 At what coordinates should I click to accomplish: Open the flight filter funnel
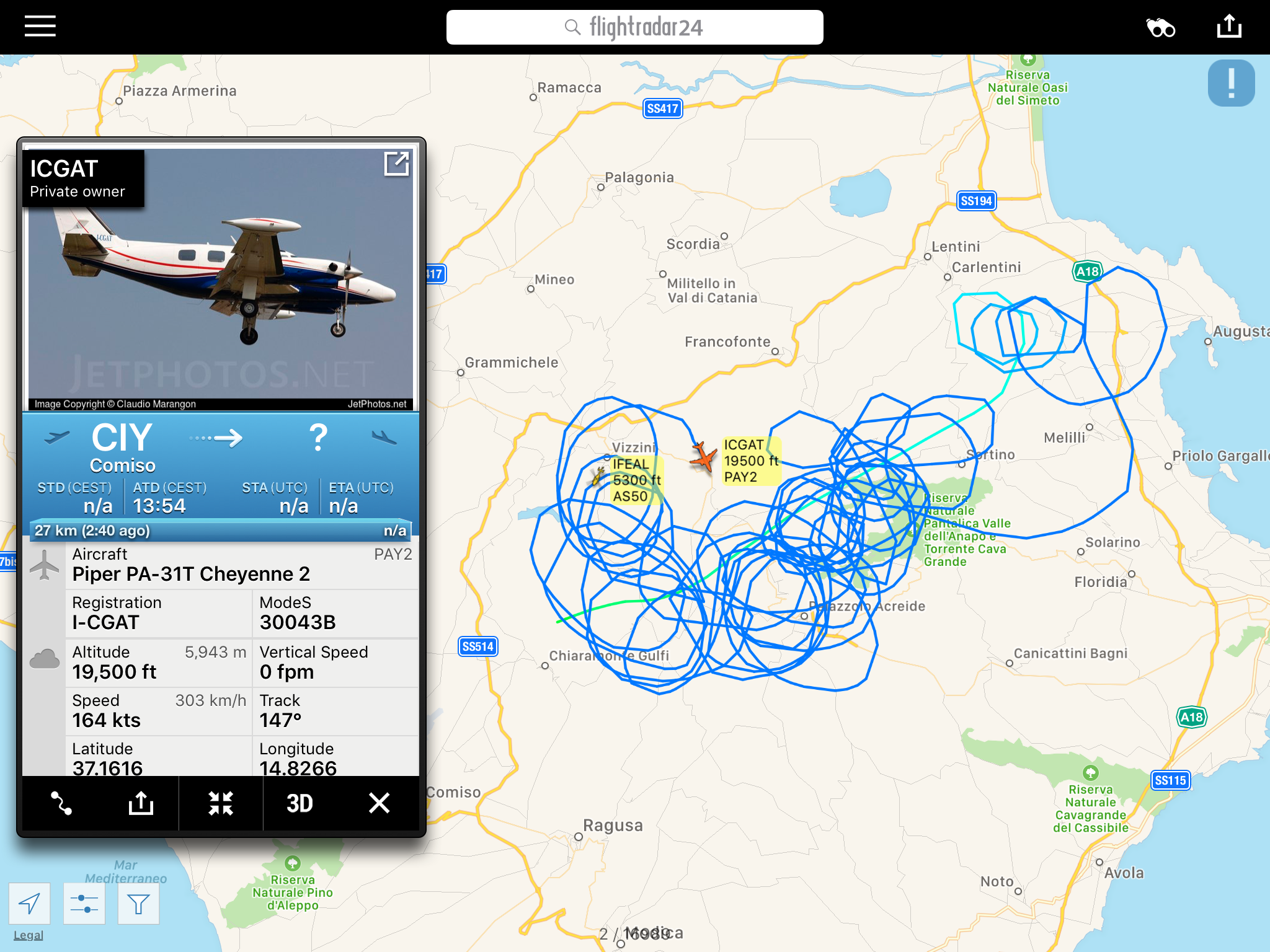(138, 904)
